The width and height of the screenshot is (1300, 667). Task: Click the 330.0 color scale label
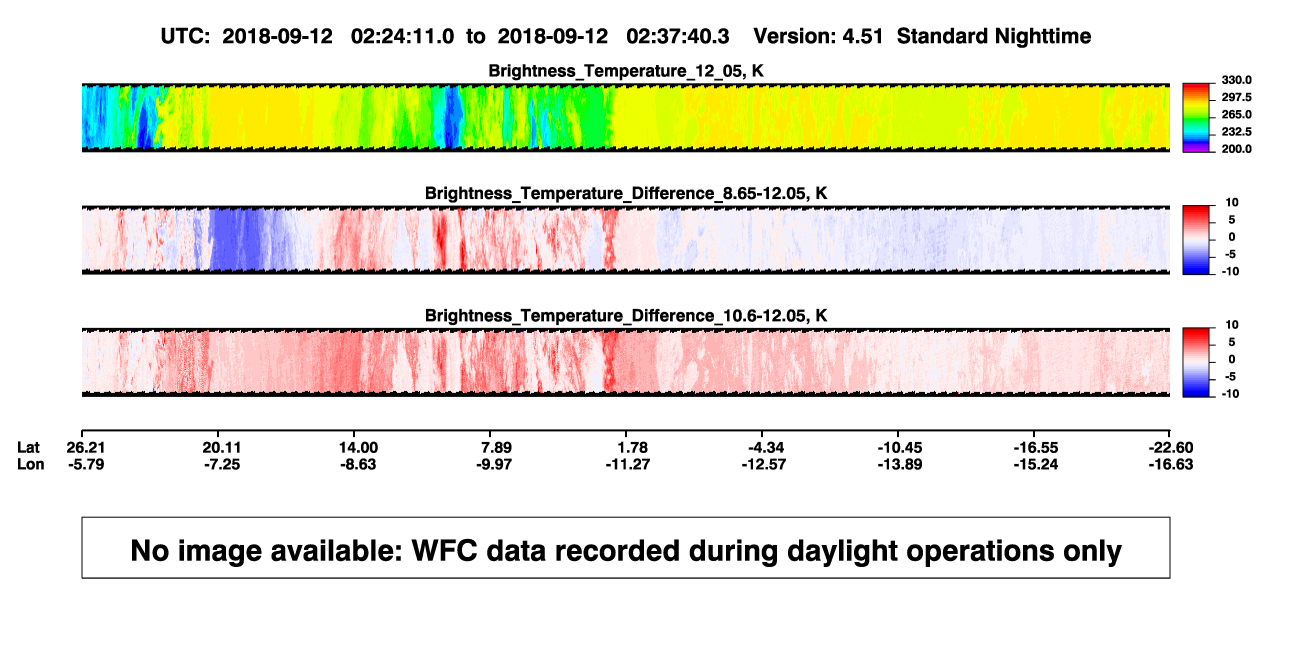1236,80
